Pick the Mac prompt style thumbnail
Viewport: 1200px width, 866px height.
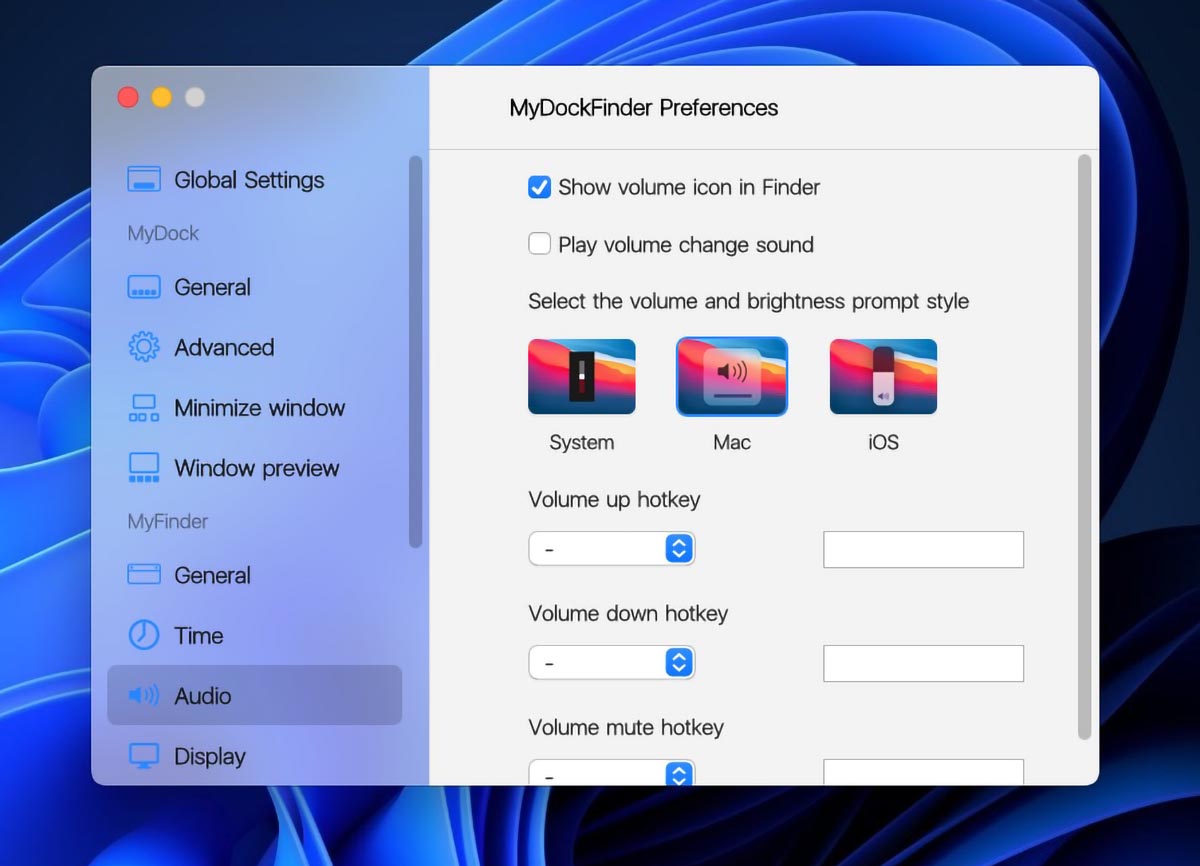point(732,377)
